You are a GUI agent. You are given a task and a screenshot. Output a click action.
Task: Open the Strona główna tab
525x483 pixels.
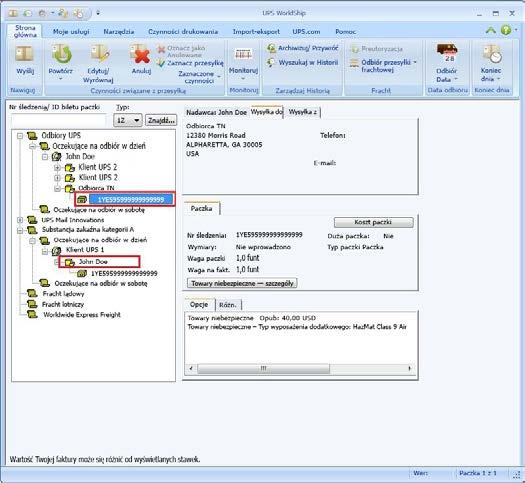(x=25, y=31)
